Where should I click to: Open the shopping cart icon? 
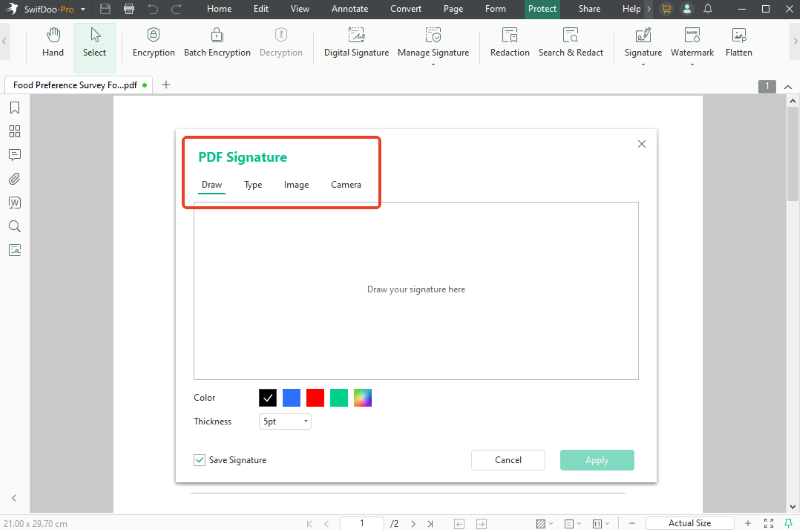(666, 9)
